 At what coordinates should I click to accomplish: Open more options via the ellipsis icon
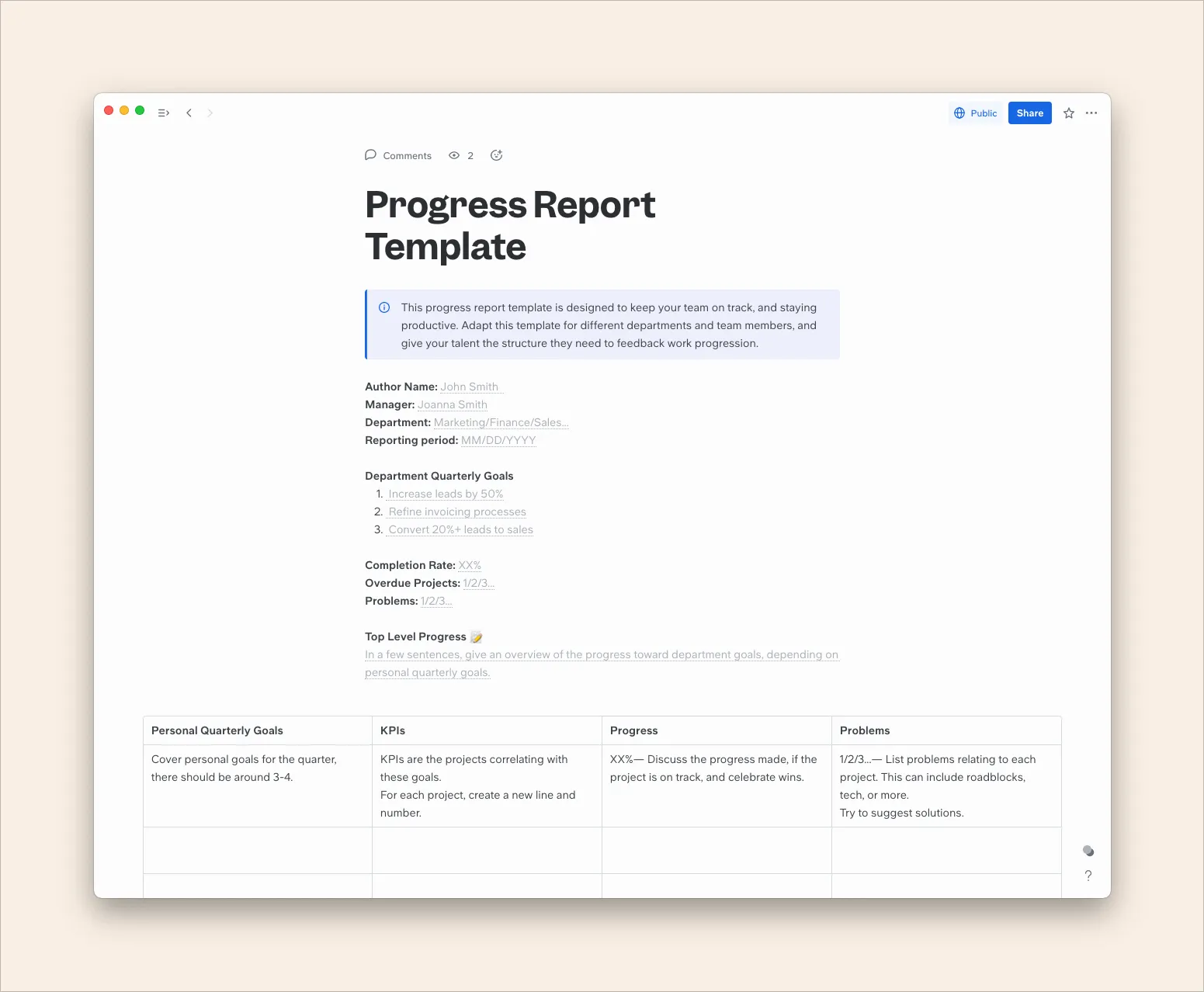pyautogui.click(x=1091, y=113)
